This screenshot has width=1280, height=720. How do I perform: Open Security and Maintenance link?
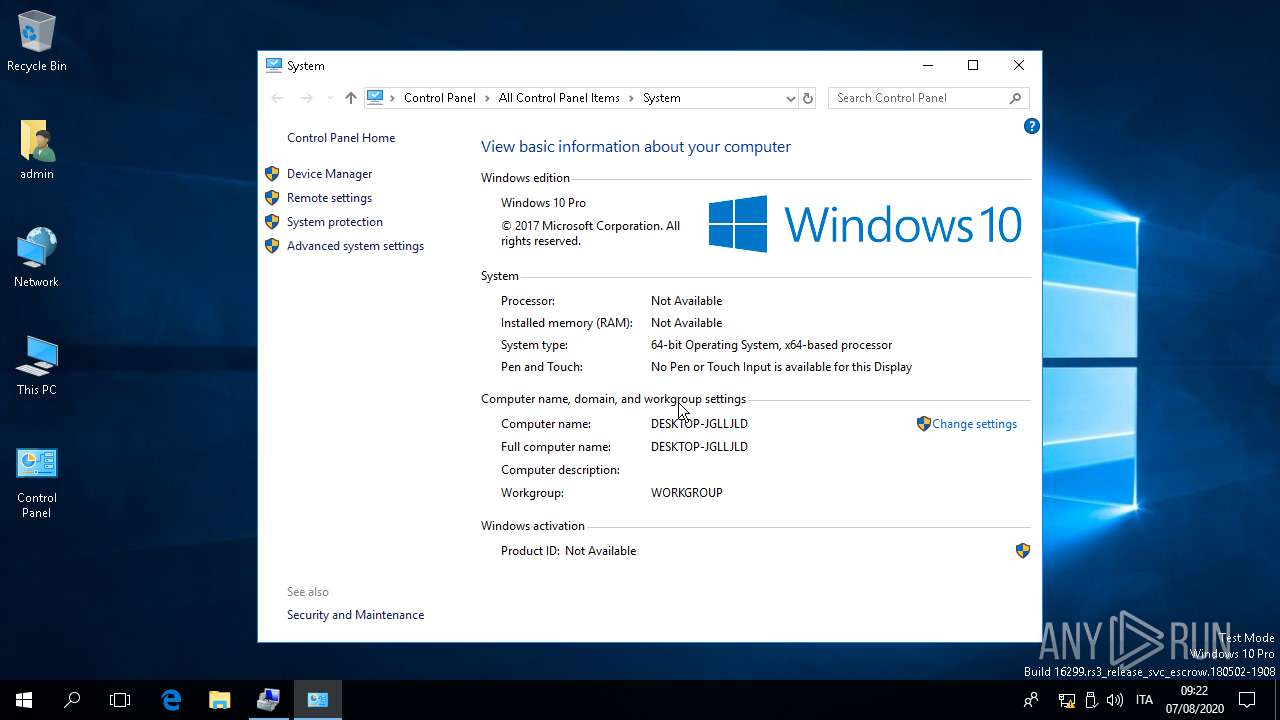pos(355,615)
